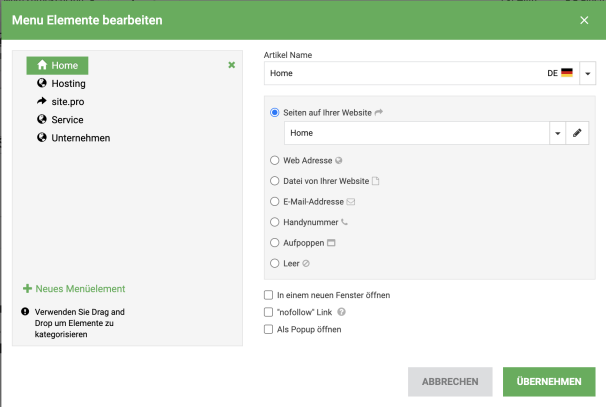This screenshot has width=606, height=407.
Task: Click the globe icon next to Service
Action: [42, 119]
